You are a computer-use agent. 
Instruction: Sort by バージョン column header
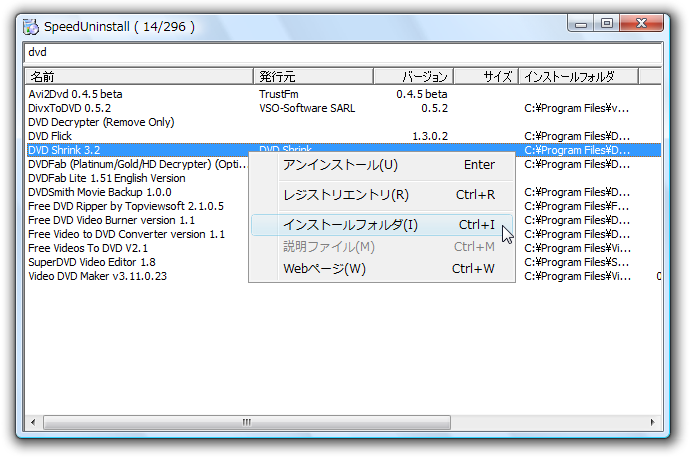pyautogui.click(x=413, y=77)
